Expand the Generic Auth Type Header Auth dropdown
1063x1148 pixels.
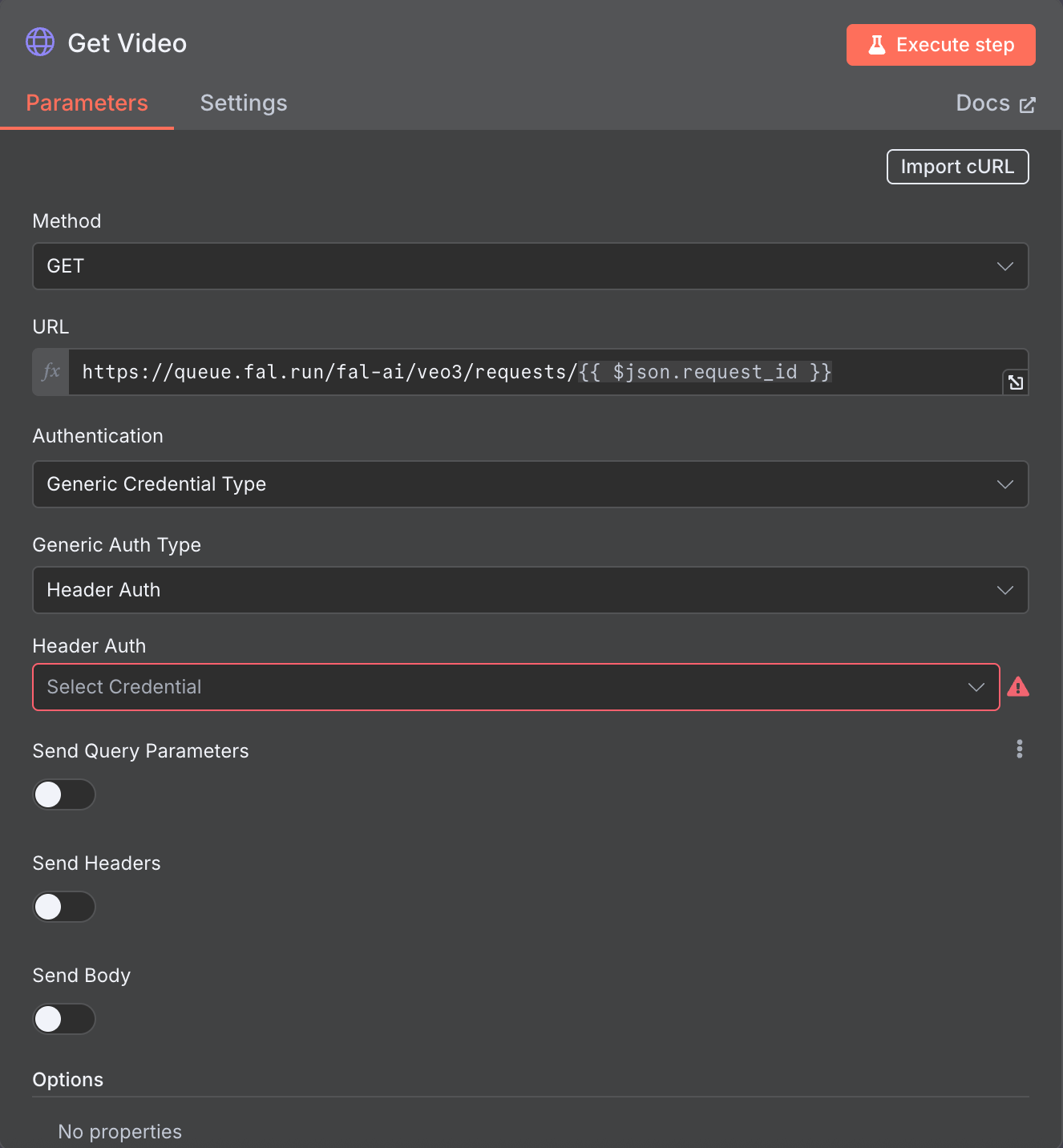click(531, 590)
